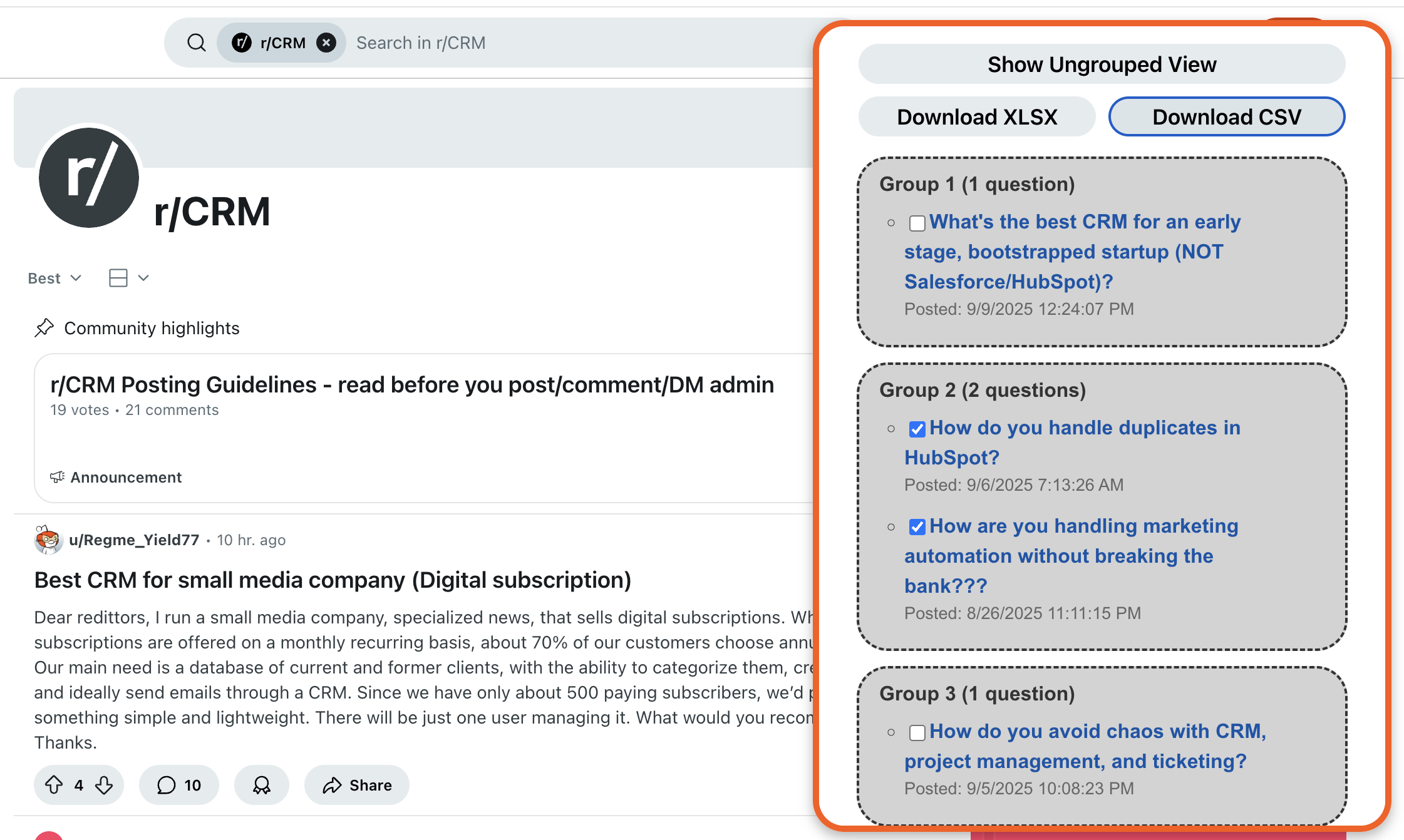The image size is (1404, 840).
Task: Share the Best CRM media company post
Action: 357,785
